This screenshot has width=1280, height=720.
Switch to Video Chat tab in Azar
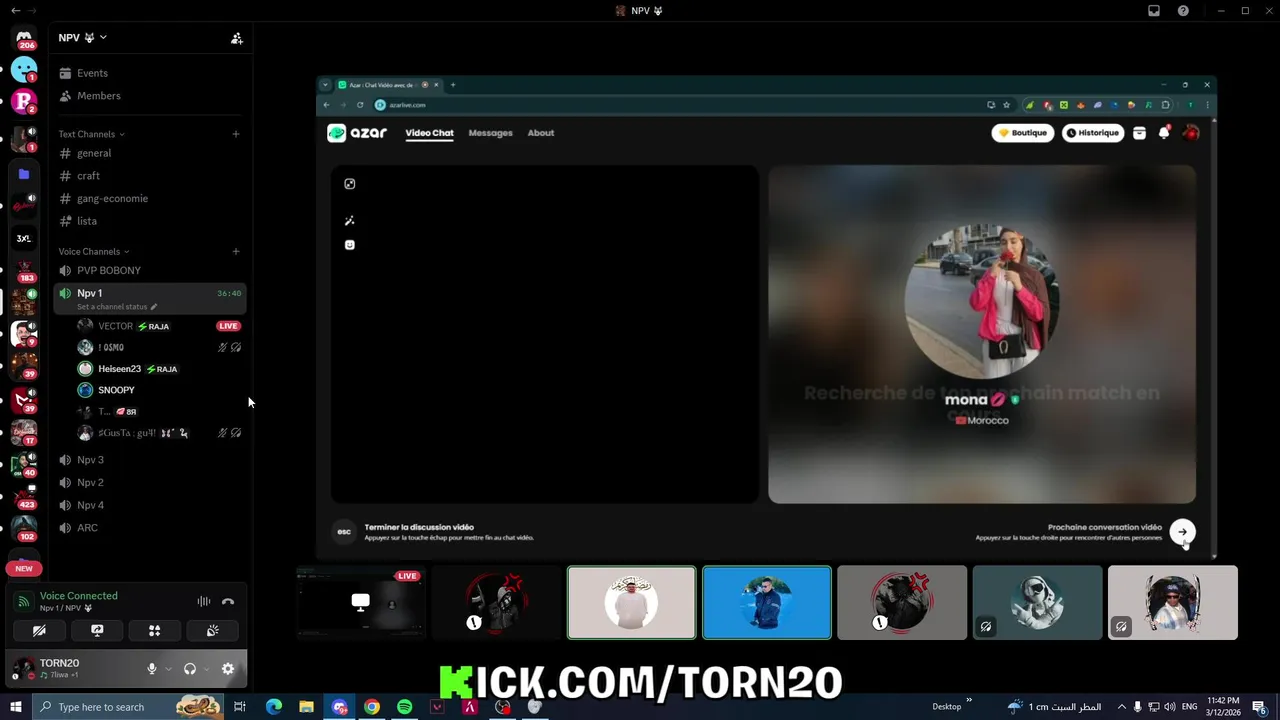[x=429, y=133]
